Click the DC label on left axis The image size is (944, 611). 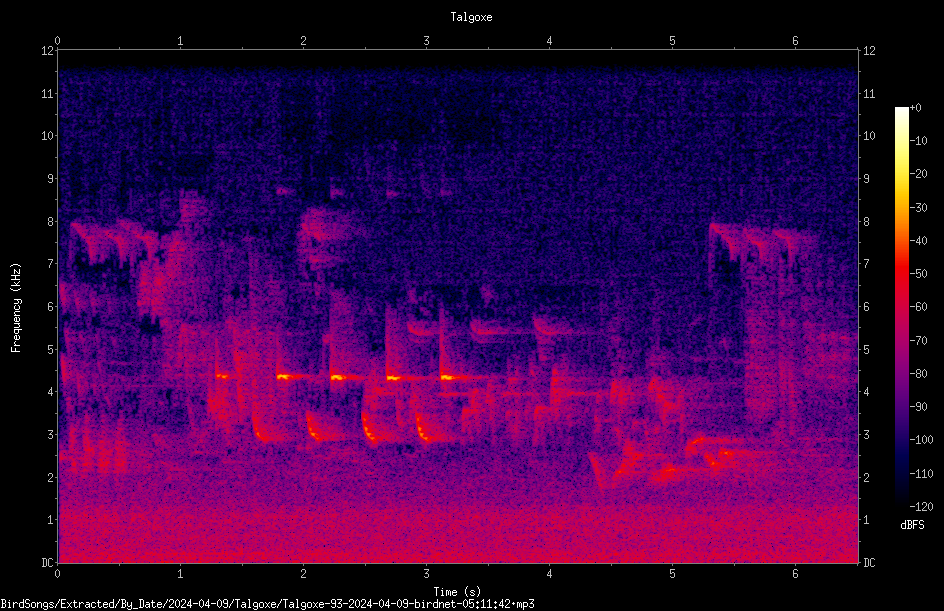[x=48, y=563]
